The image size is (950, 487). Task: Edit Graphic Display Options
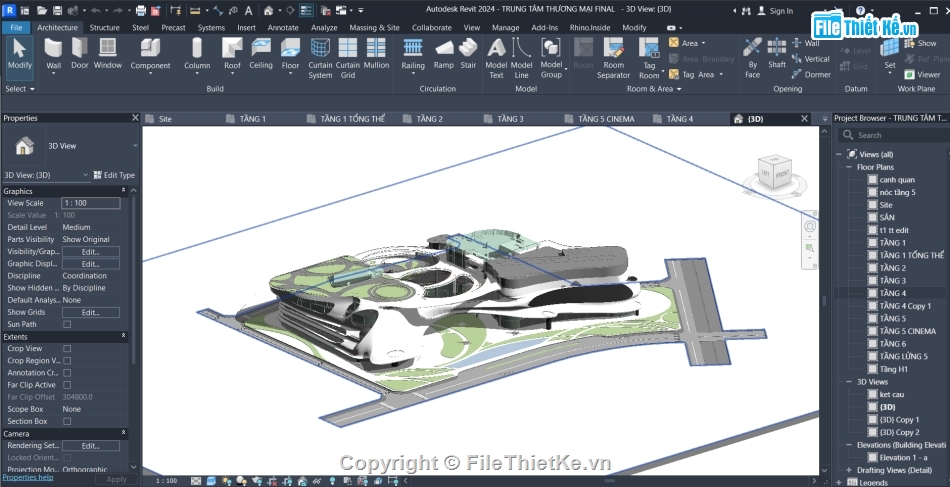90,263
